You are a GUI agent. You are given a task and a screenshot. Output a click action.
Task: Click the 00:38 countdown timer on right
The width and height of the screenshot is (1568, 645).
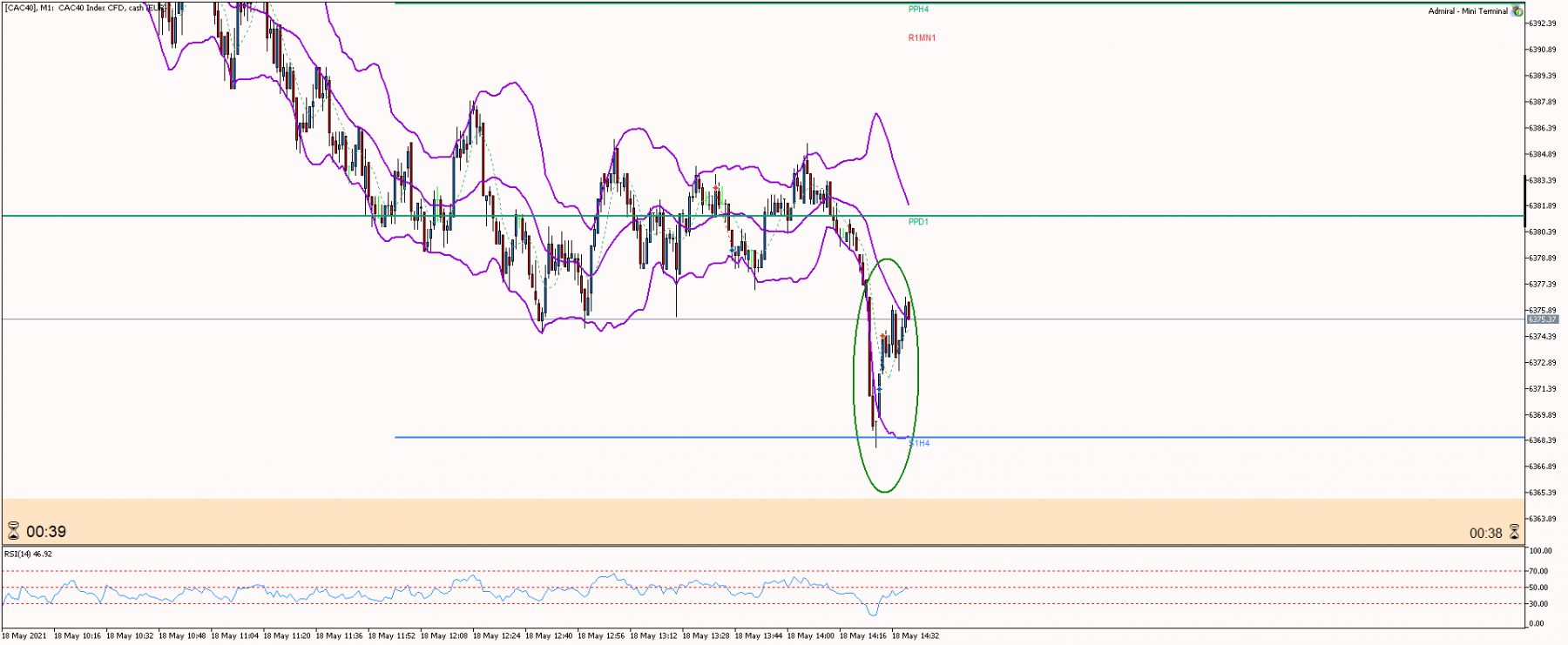point(1486,533)
